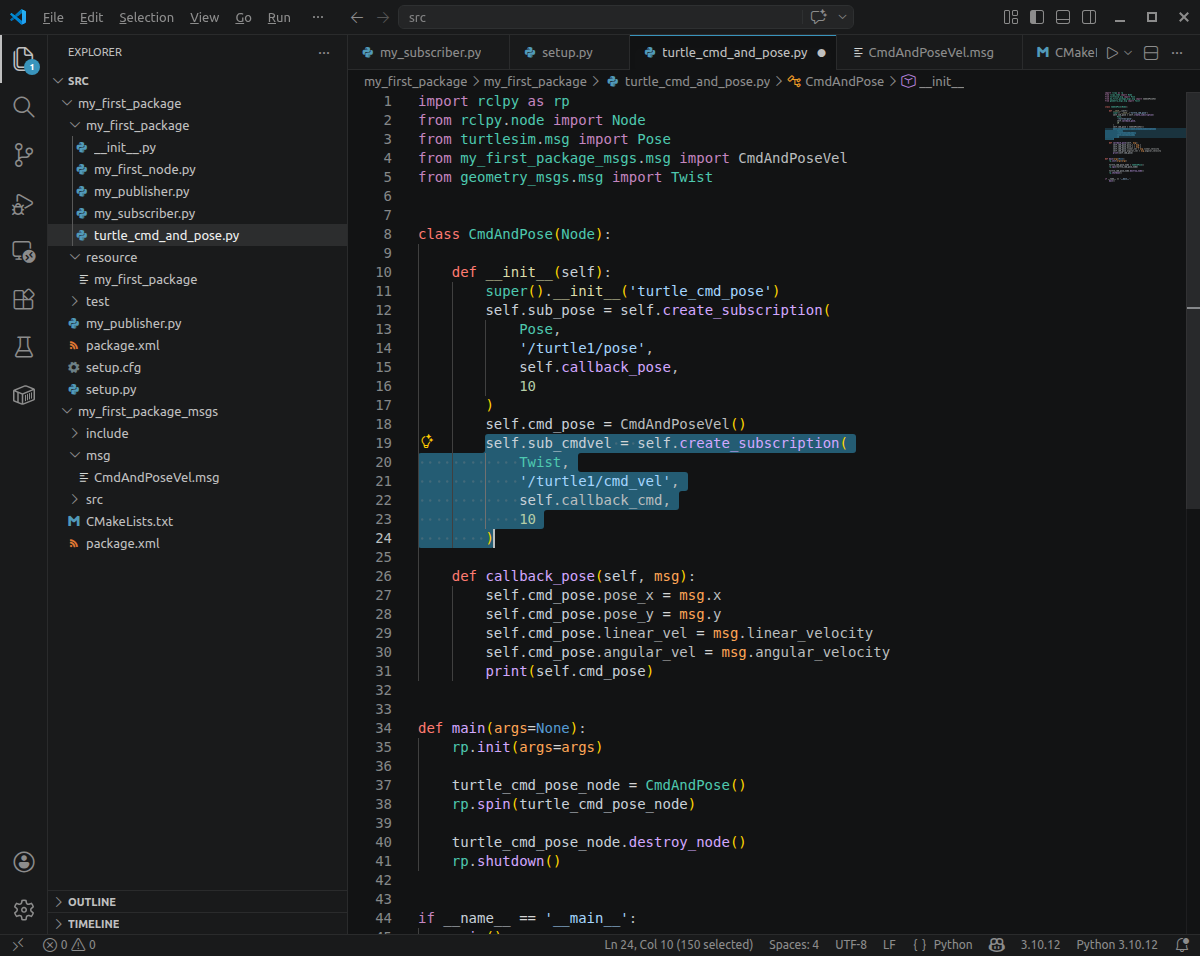Open Copilot chat icon in title bar
The width and height of the screenshot is (1200, 956).
818,18
